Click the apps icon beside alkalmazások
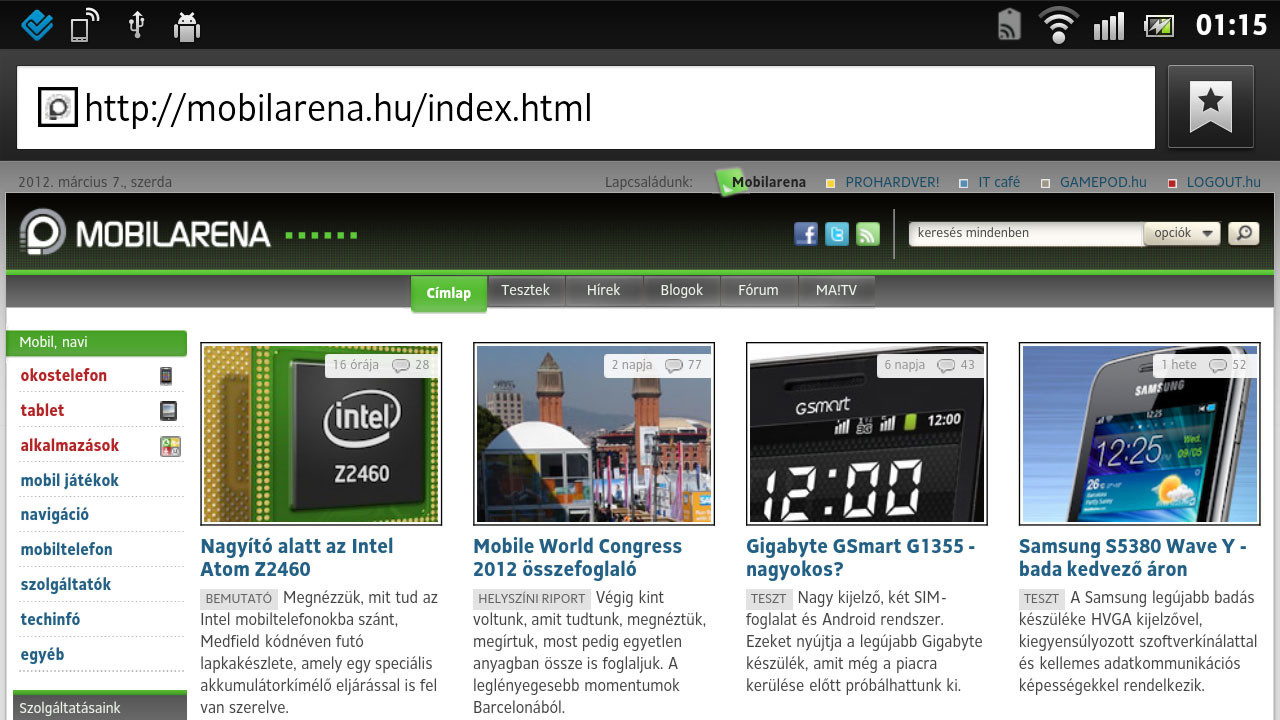Image resolution: width=1280 pixels, height=720 pixels. 171,447
